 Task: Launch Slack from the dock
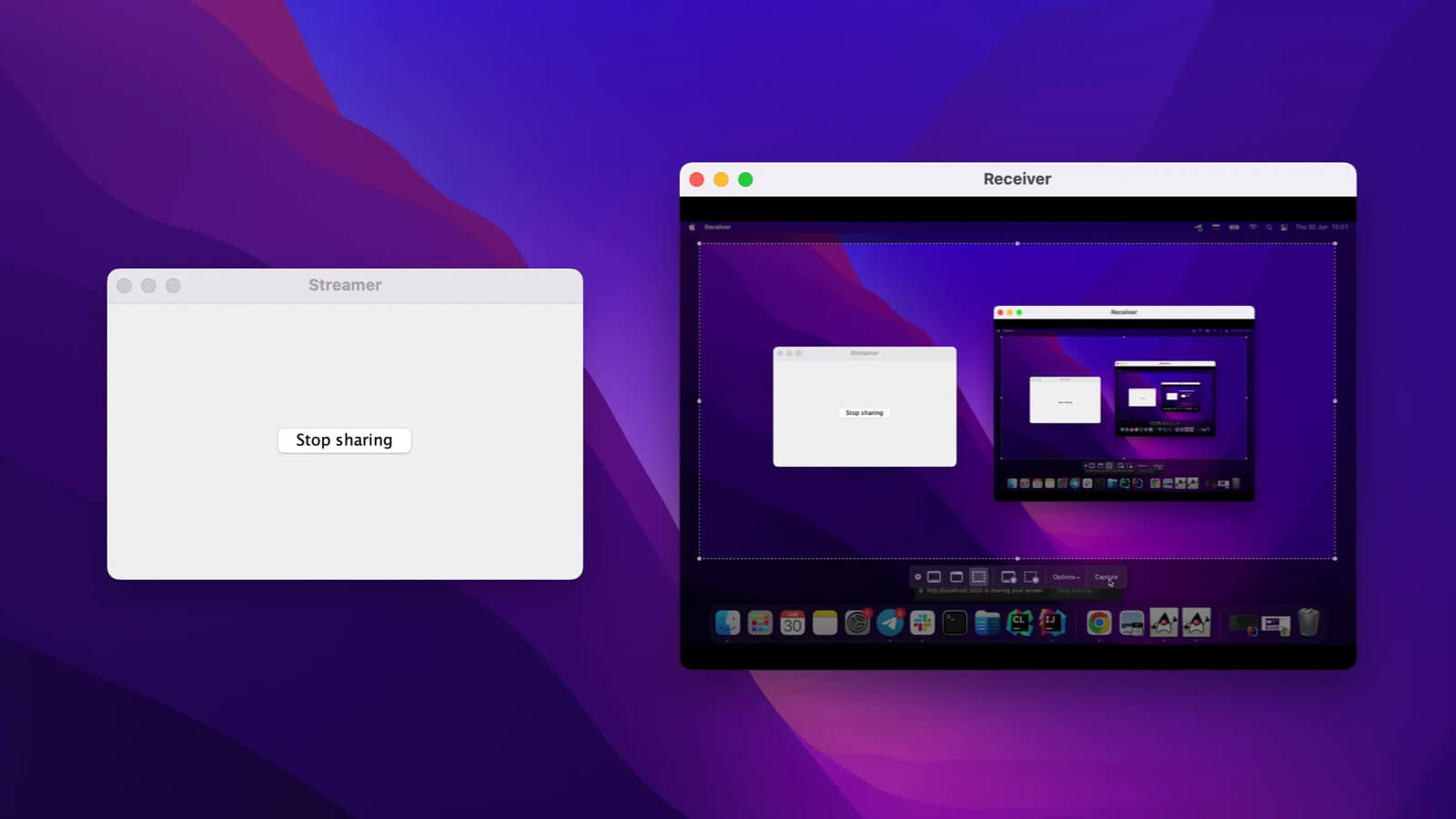coord(922,622)
